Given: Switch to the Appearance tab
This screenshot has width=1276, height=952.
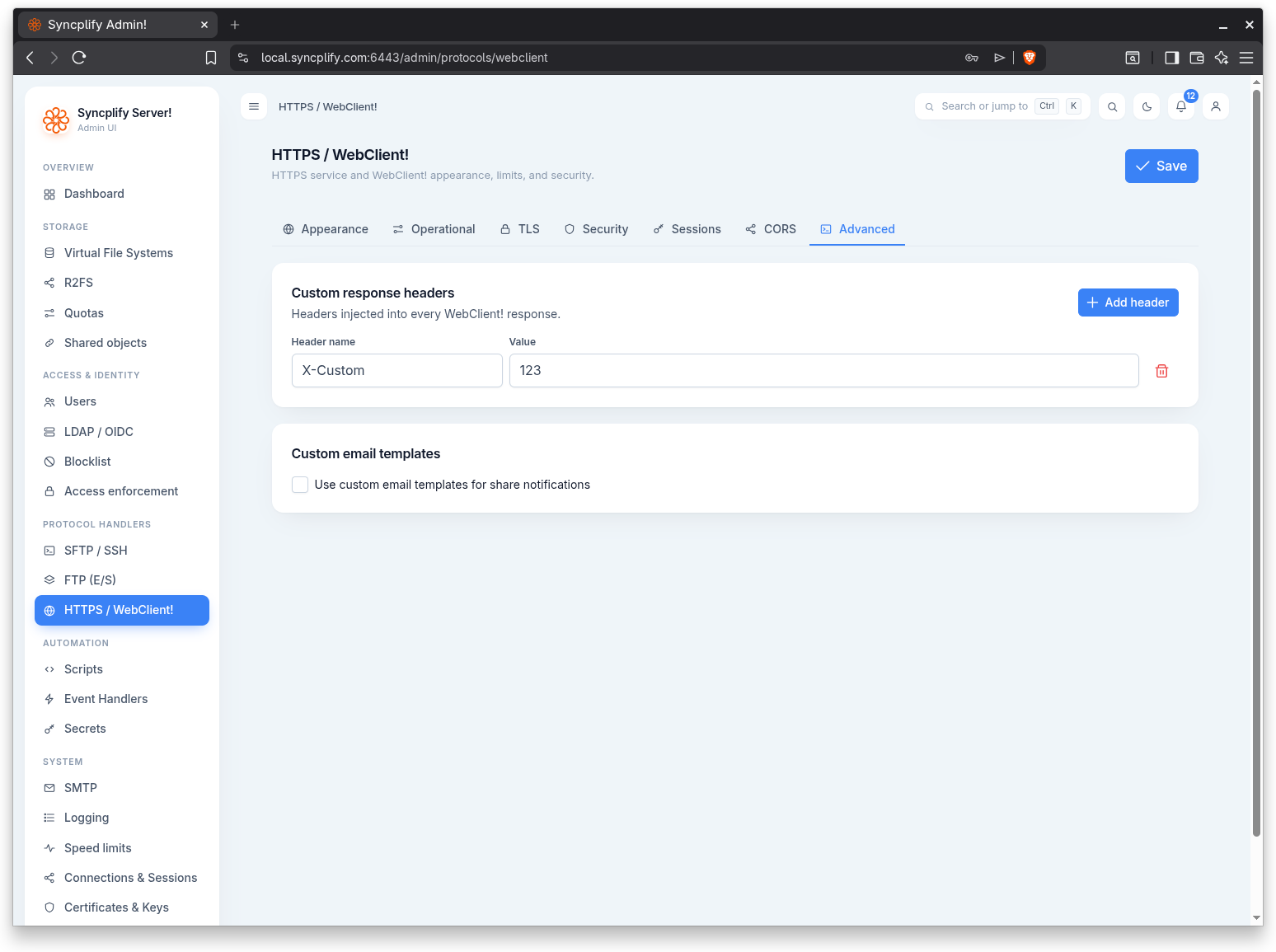Looking at the screenshot, I should 326,229.
